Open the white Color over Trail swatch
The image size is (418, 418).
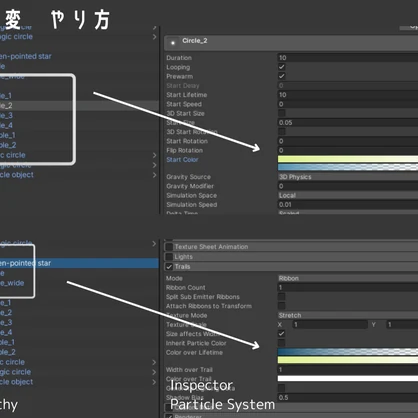(348, 378)
